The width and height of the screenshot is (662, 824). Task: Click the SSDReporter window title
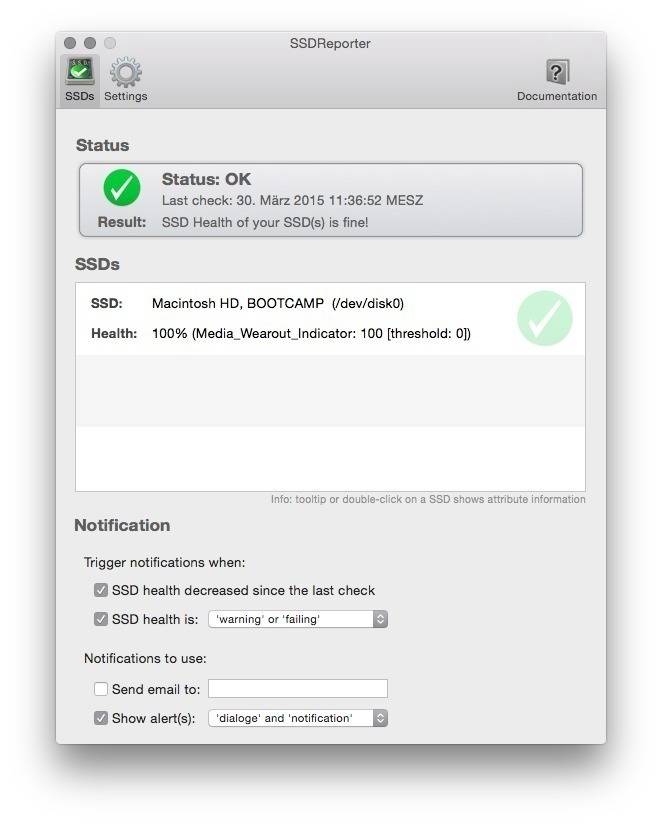click(330, 43)
